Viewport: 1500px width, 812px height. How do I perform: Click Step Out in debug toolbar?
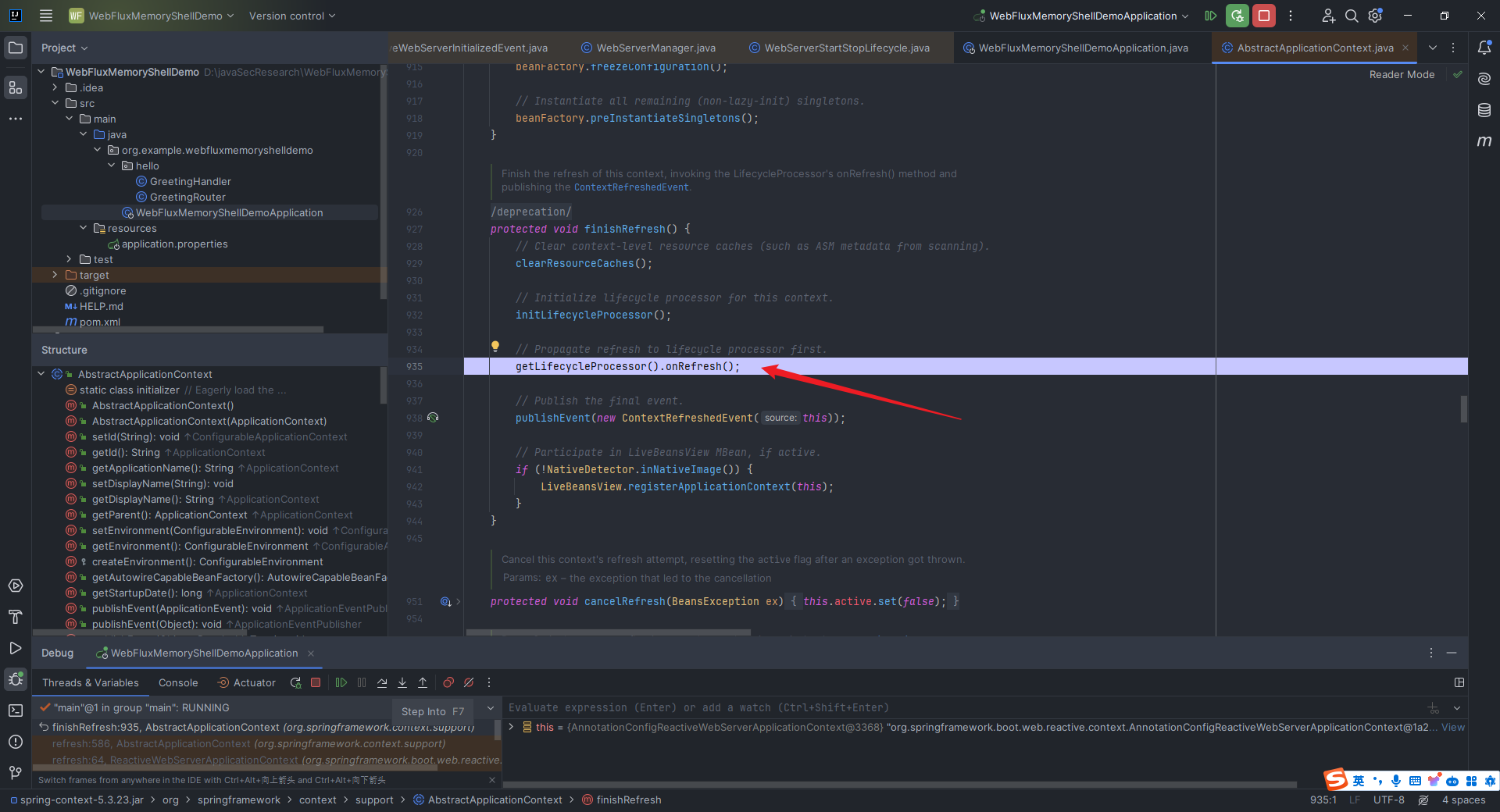tap(423, 682)
